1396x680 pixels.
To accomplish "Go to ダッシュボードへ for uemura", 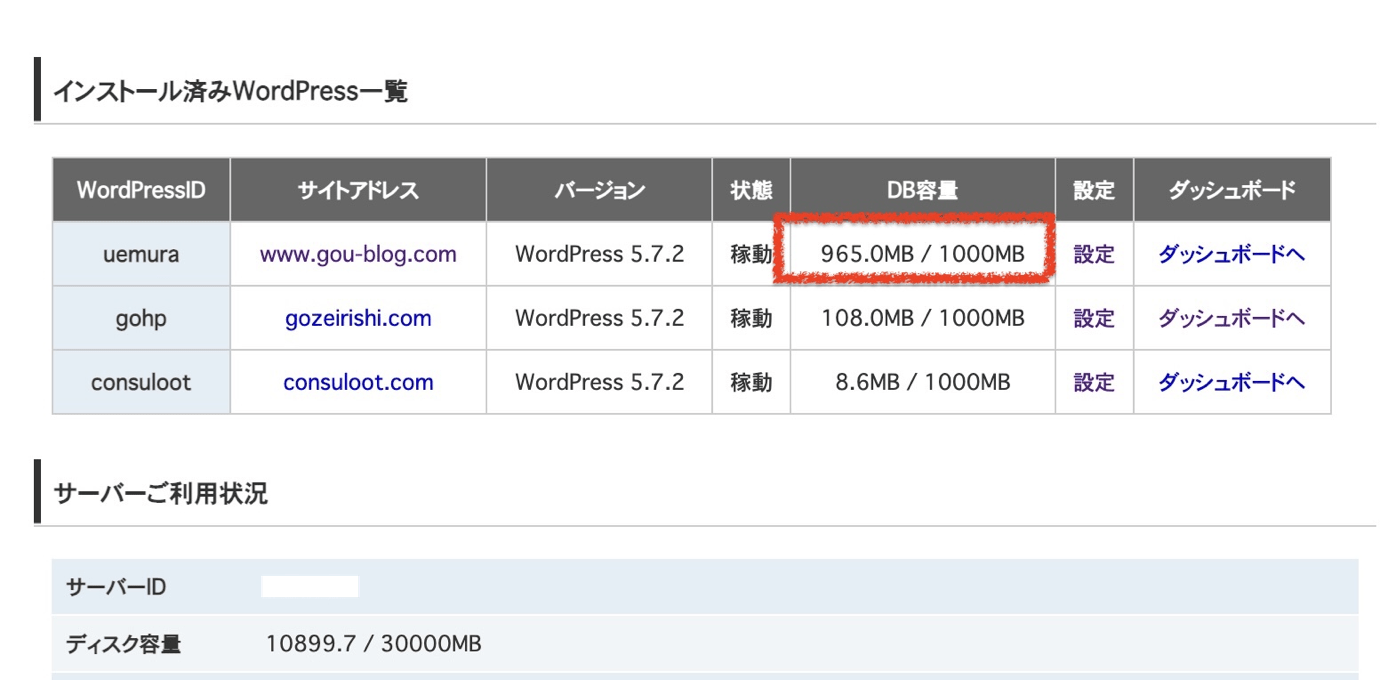I will [x=1232, y=254].
